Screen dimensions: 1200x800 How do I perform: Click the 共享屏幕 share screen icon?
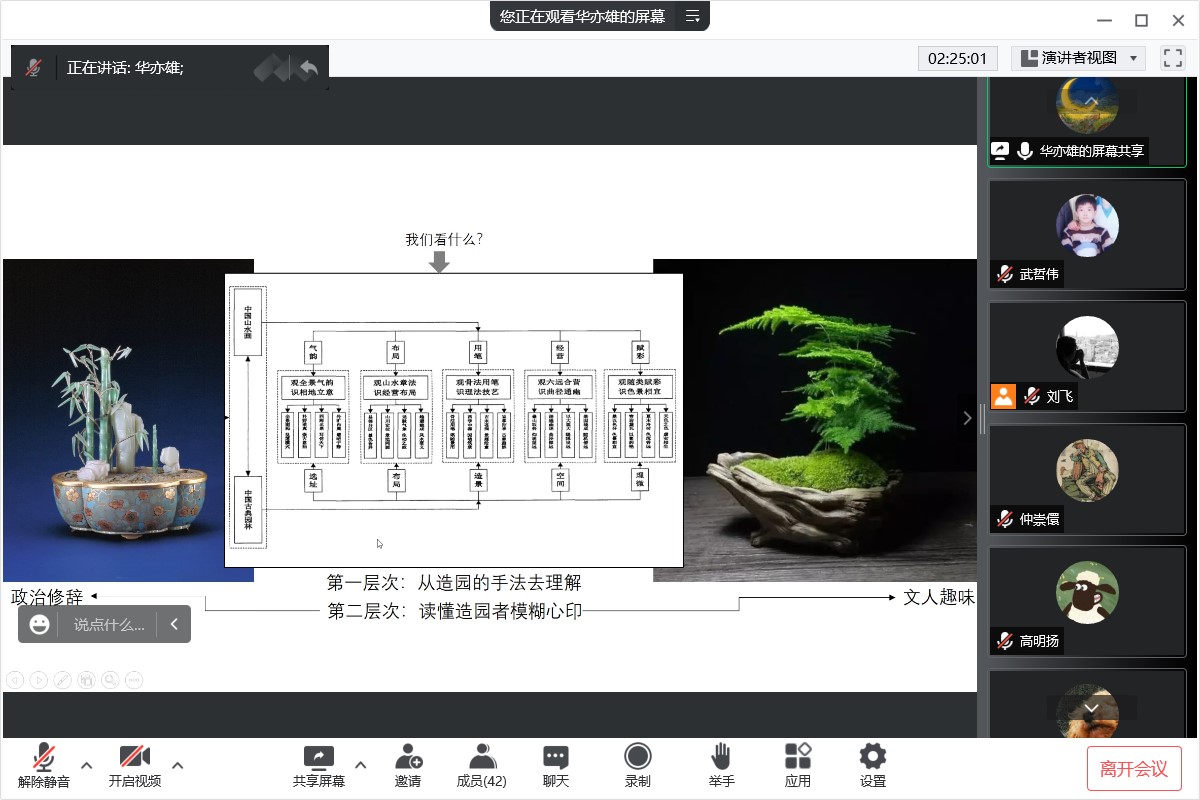[x=318, y=765]
